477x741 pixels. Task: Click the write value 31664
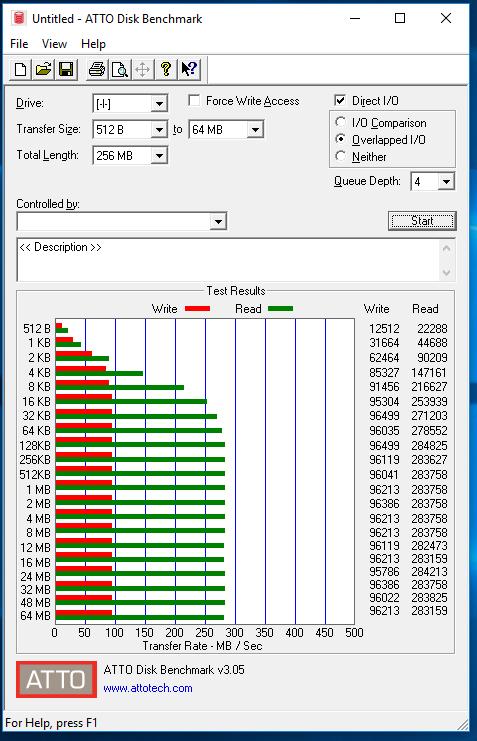coord(384,343)
